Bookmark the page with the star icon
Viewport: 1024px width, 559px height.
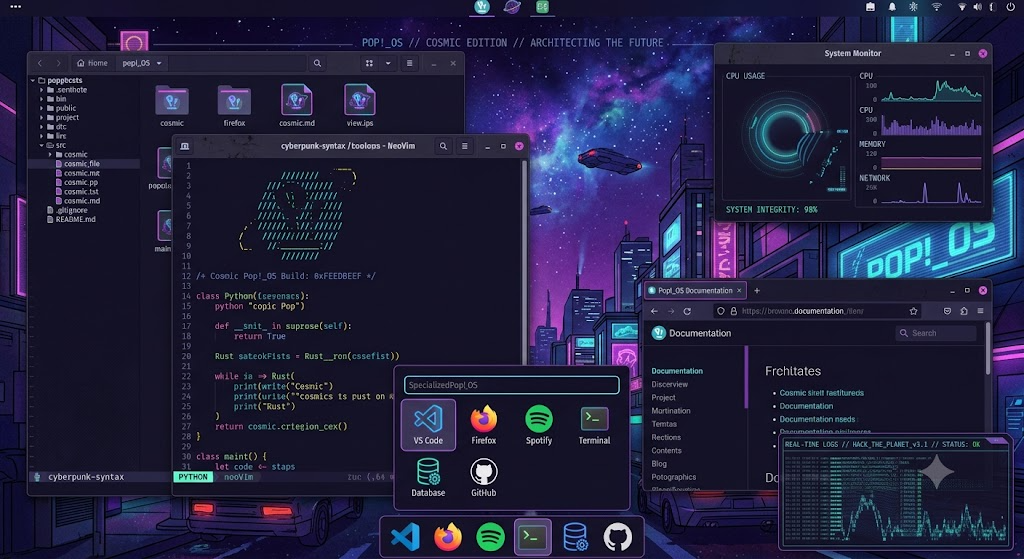tap(914, 311)
